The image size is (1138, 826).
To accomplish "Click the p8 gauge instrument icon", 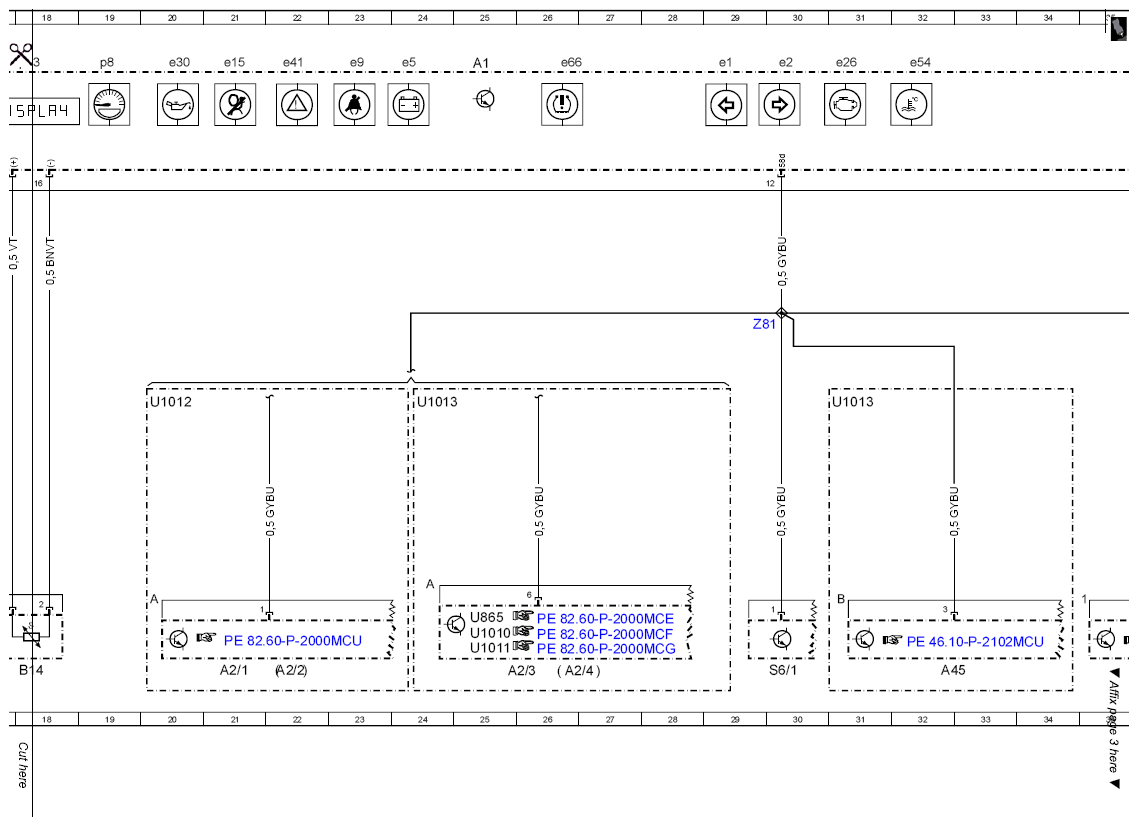I will (110, 105).
